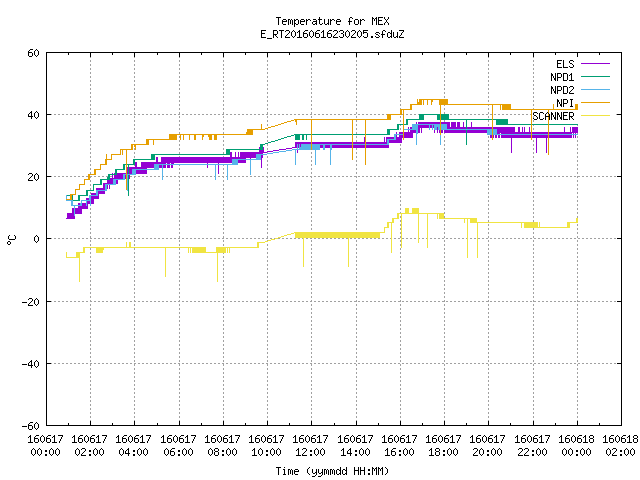Click the y-axis label -20
640x480 pixels.
[x=31, y=302]
